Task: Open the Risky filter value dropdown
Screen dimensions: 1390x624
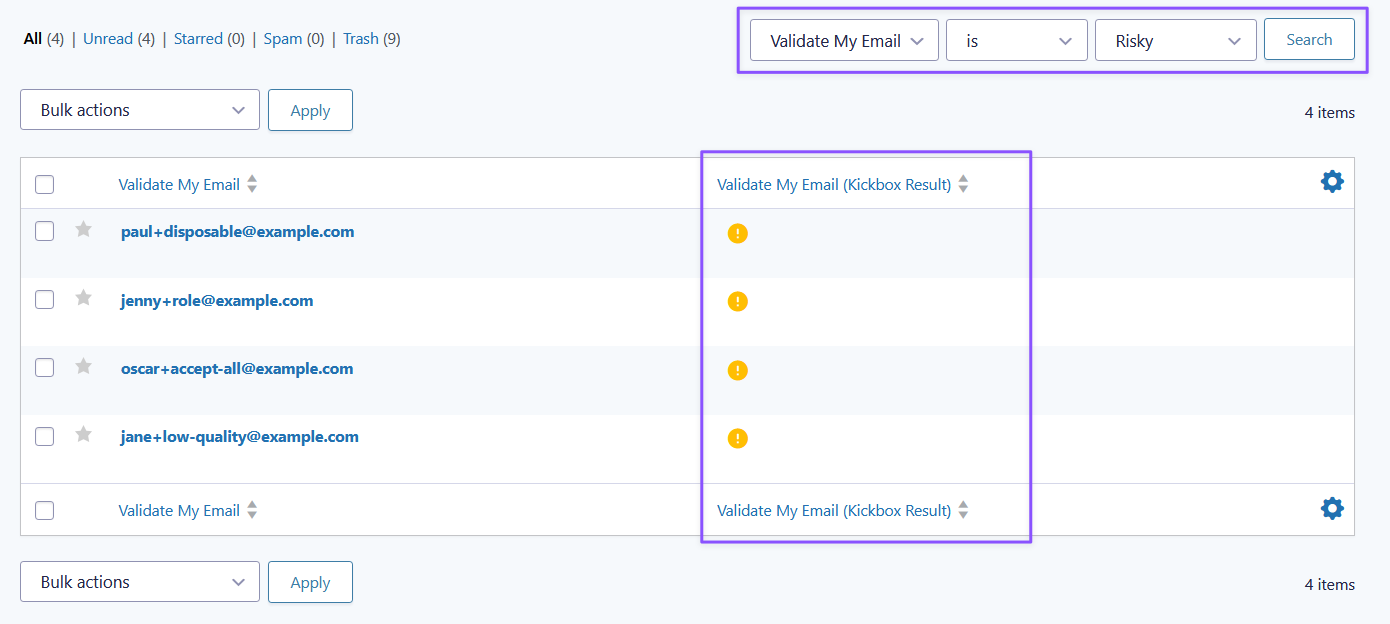Action: point(1176,41)
